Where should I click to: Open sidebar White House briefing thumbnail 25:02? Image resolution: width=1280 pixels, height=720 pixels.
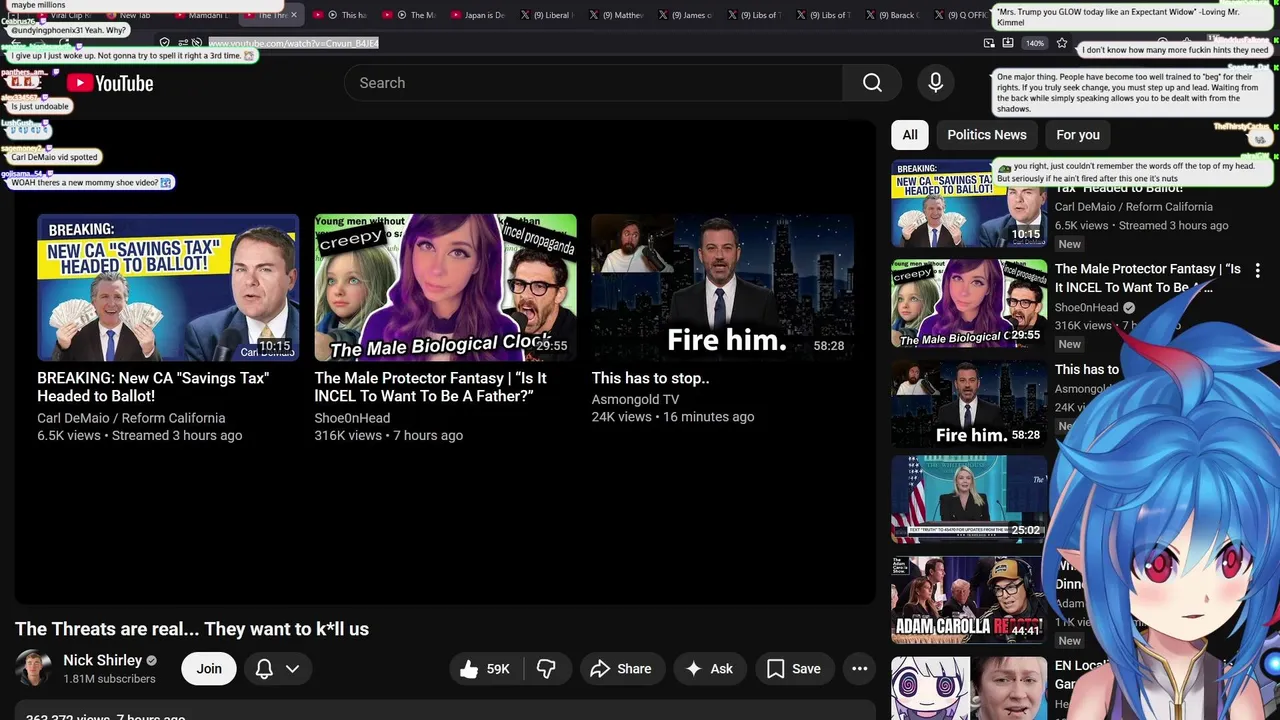click(969, 500)
